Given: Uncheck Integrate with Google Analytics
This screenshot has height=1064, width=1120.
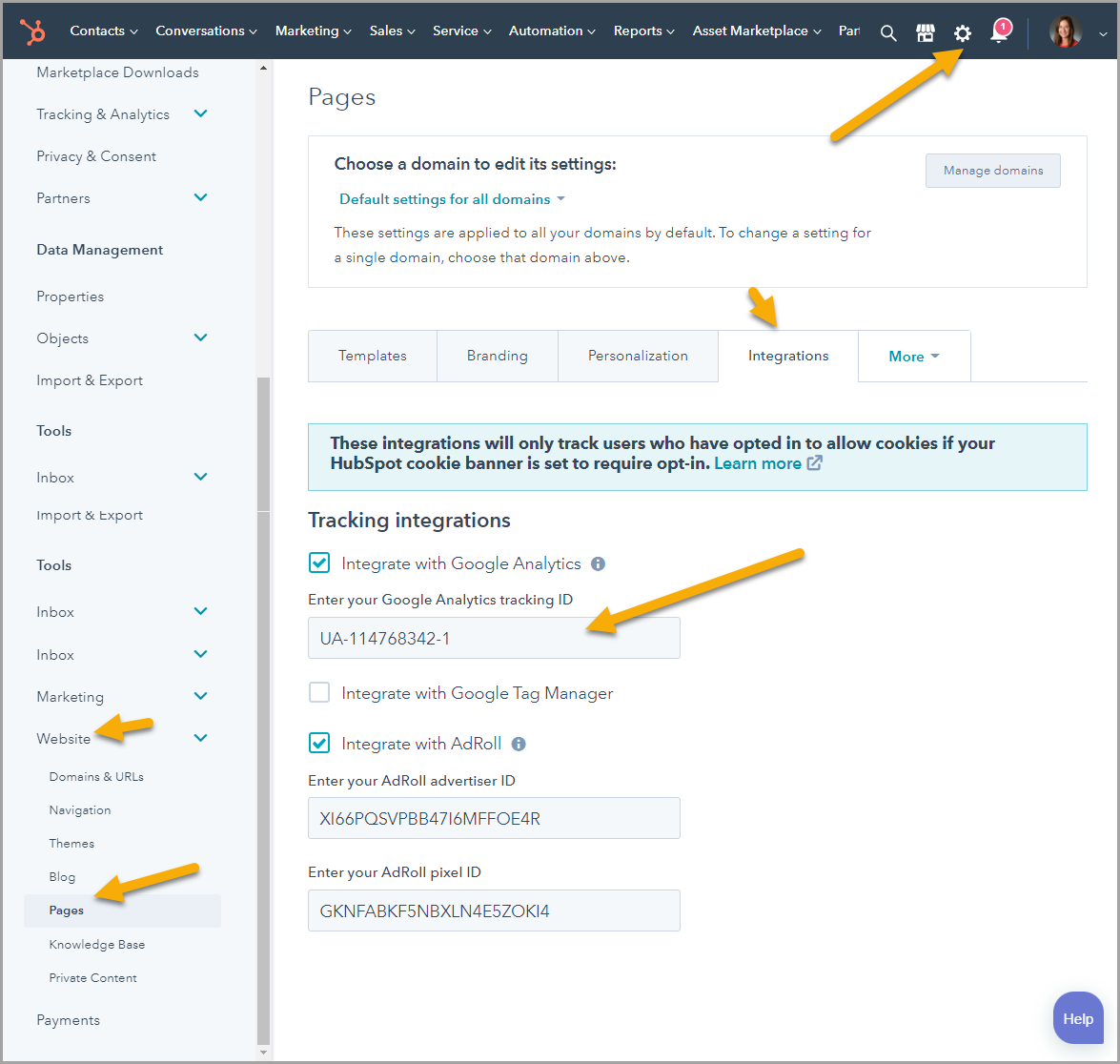Looking at the screenshot, I should tap(319, 563).
